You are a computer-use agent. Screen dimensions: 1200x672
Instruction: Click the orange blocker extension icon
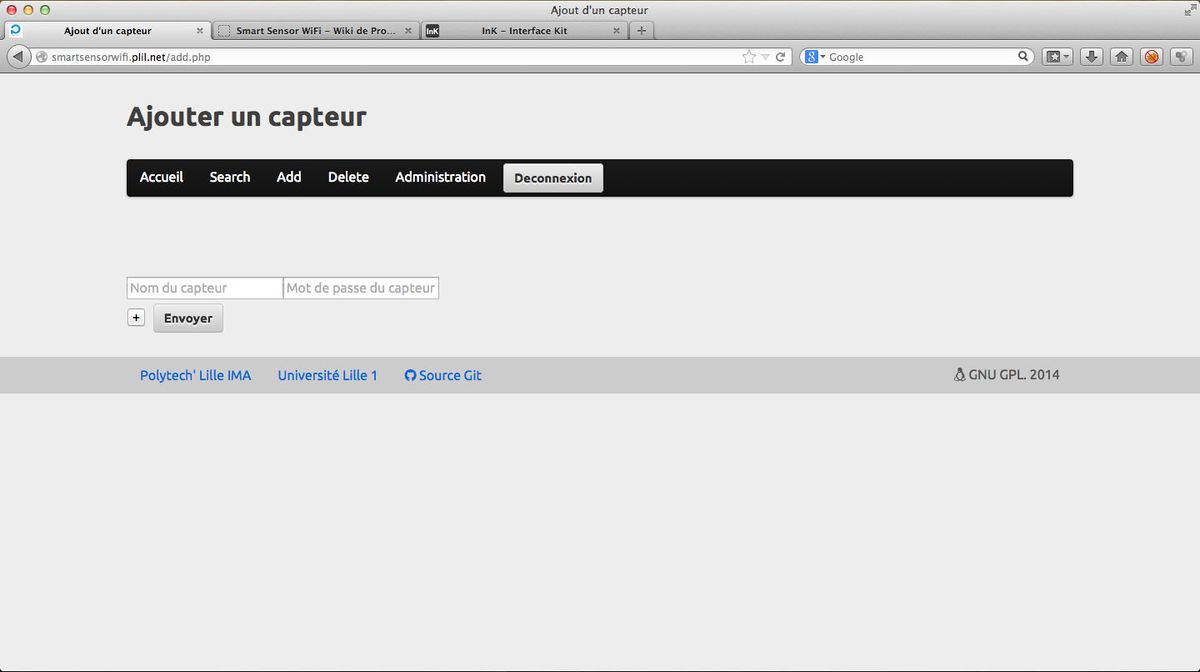click(x=1152, y=57)
